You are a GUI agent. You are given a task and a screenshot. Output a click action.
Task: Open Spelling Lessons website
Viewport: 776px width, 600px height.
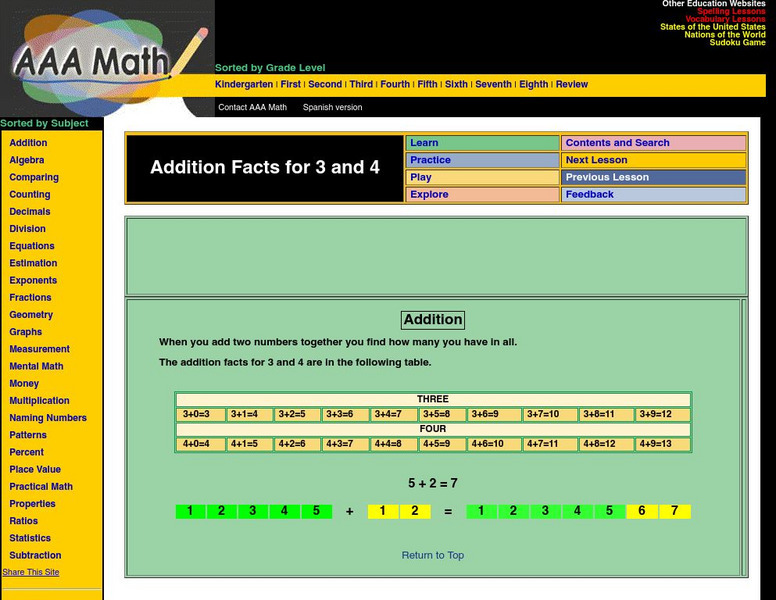pos(731,11)
